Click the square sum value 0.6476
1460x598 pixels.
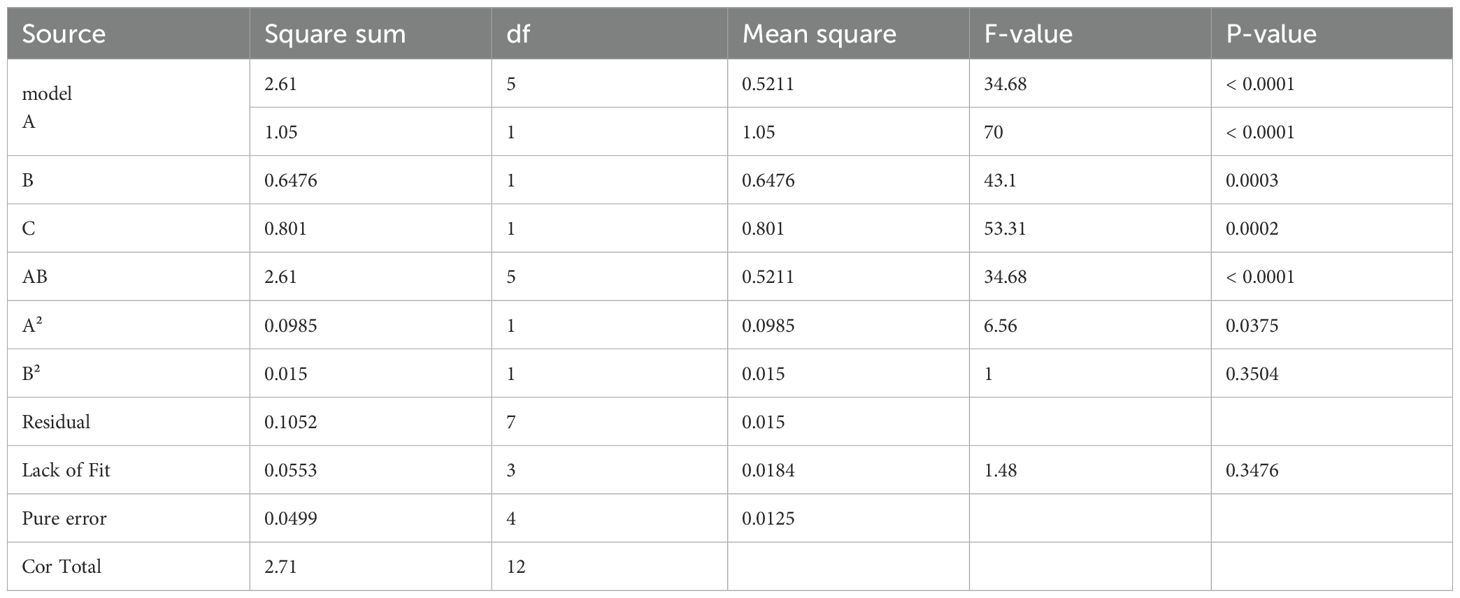tap(289, 180)
